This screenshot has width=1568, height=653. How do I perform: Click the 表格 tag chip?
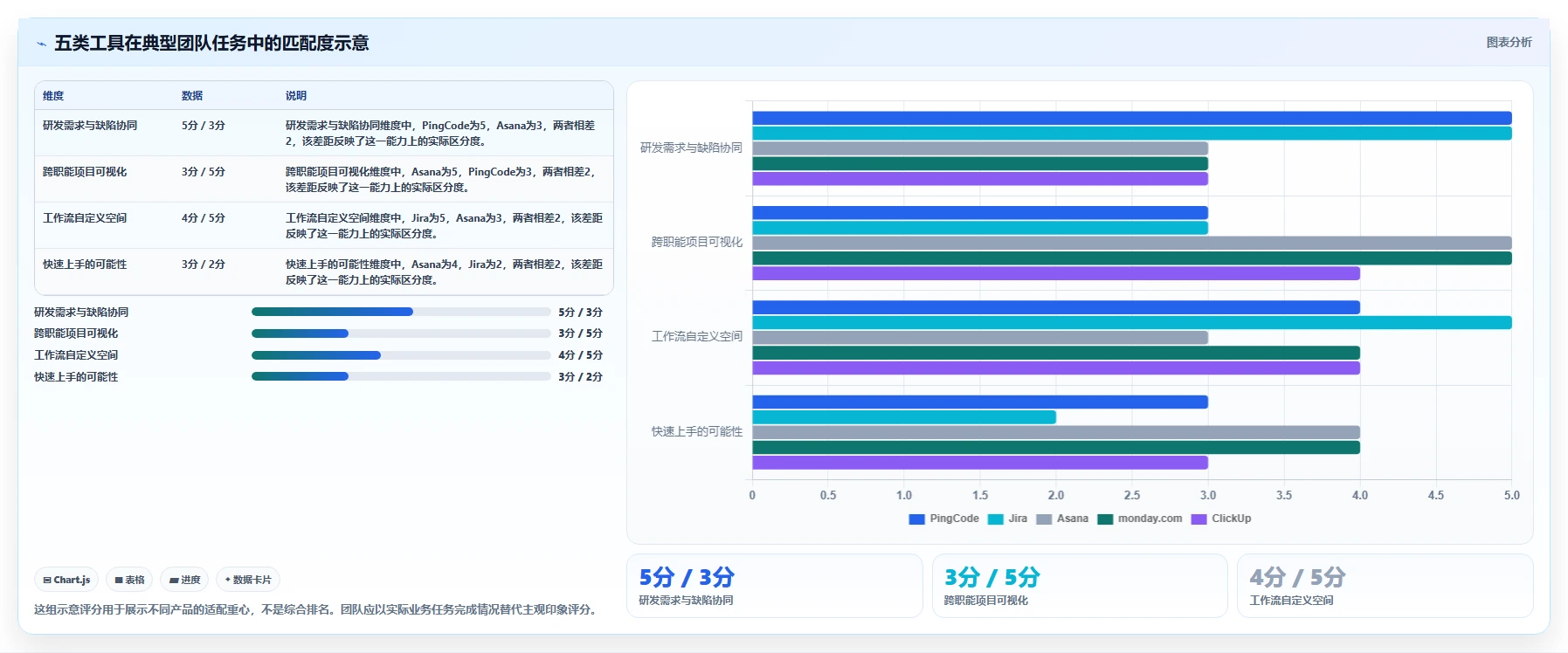[129, 580]
